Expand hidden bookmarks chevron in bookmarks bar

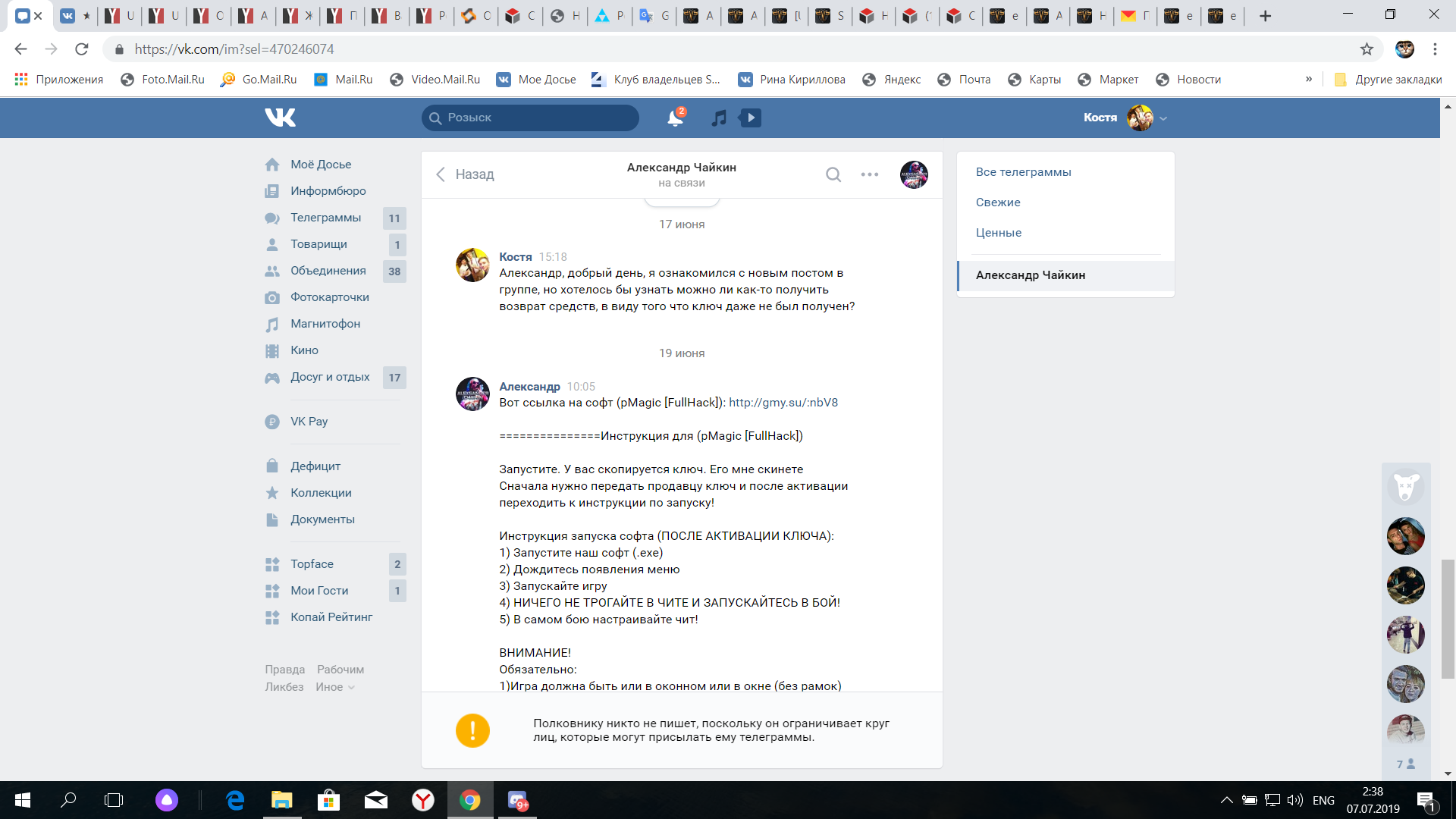coord(1309,80)
